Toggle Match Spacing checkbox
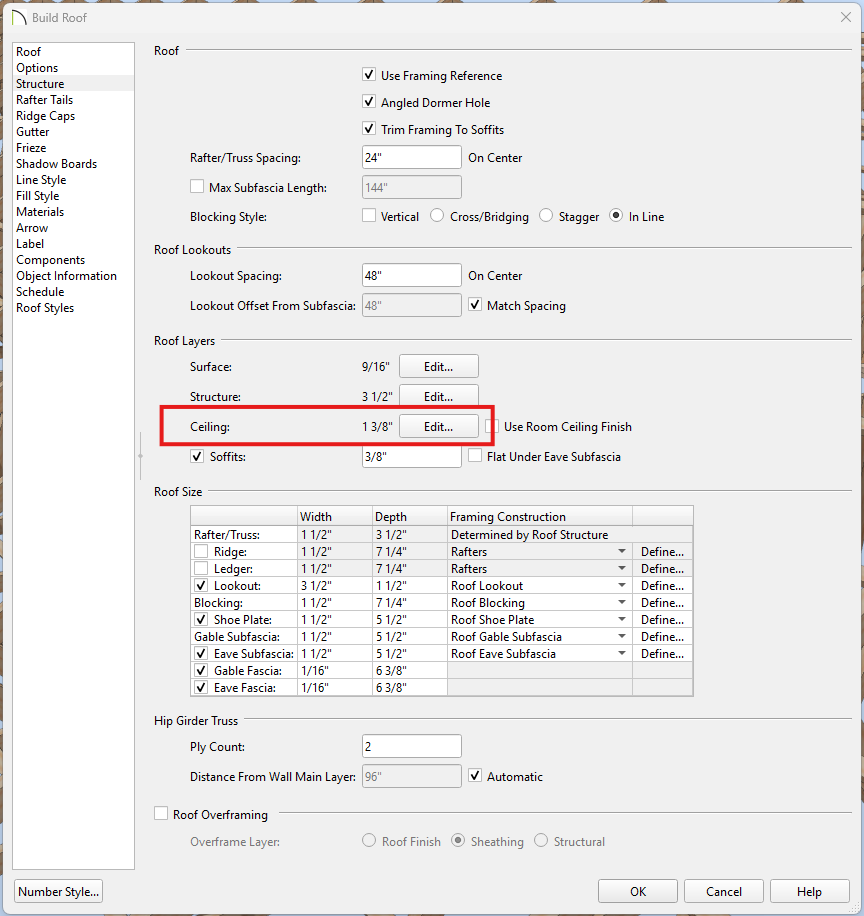Image resolution: width=864 pixels, height=916 pixels. 475,305
